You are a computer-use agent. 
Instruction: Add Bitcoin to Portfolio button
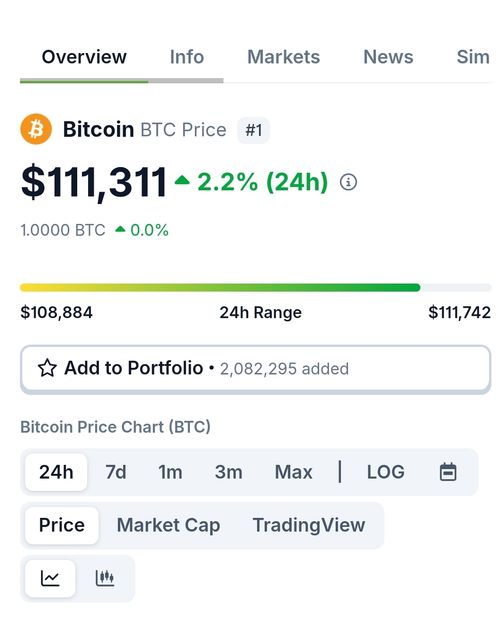pos(256,369)
